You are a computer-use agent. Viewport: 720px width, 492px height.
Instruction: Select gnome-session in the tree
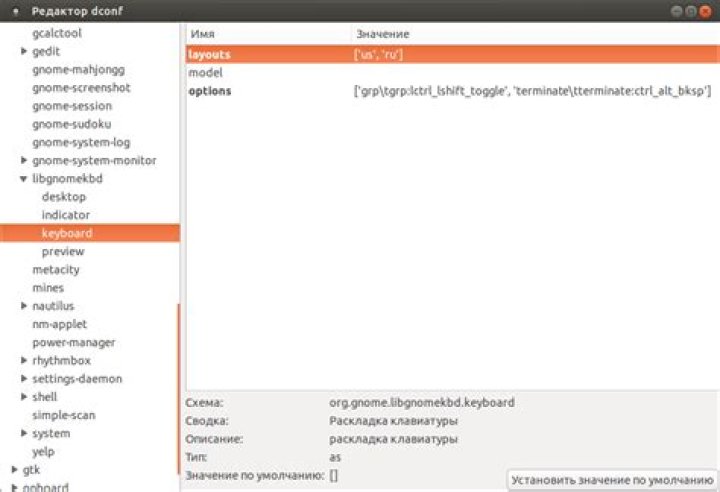pos(72,106)
